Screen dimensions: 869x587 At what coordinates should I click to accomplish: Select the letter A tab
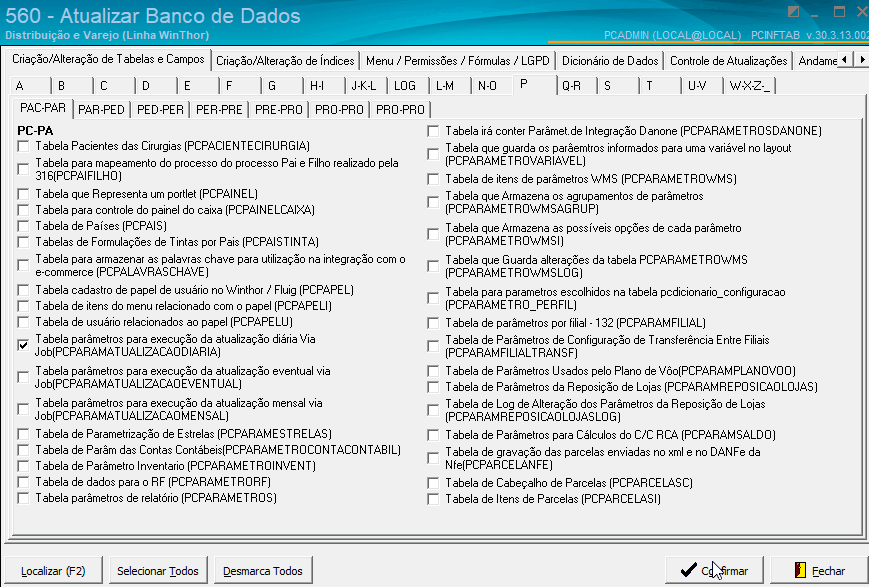coord(30,86)
